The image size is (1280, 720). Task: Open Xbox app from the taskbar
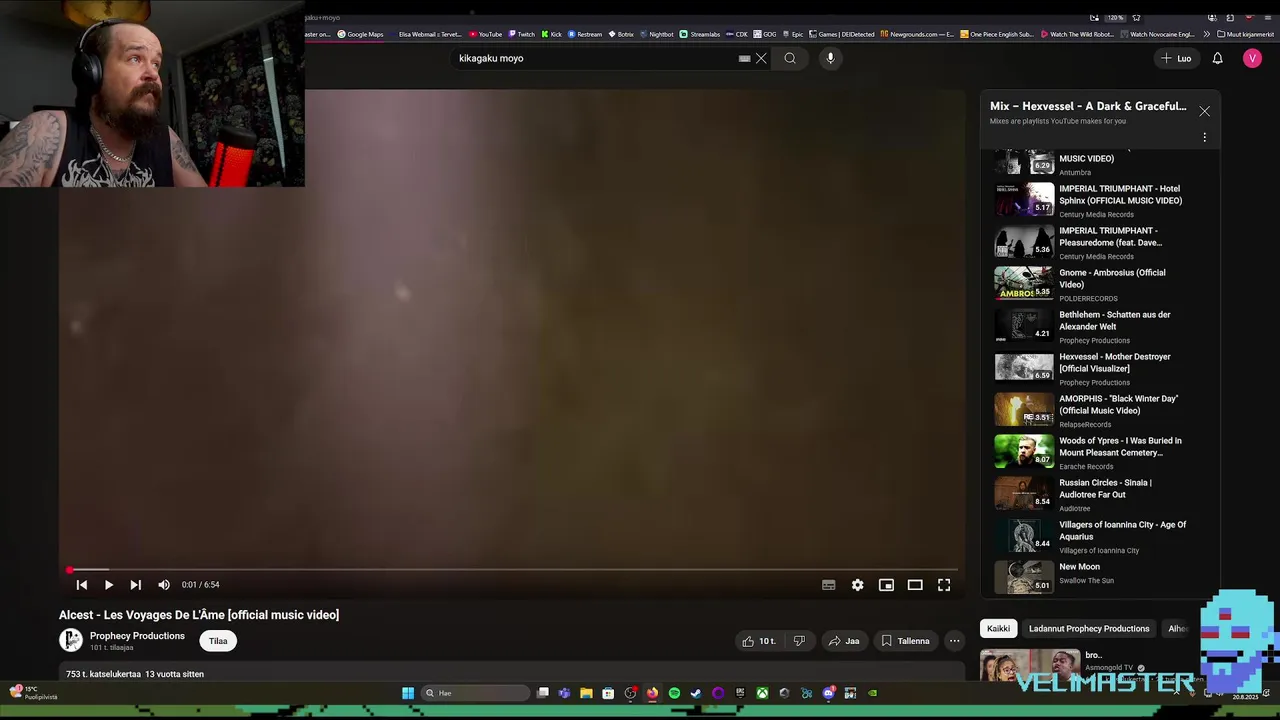coord(762,693)
